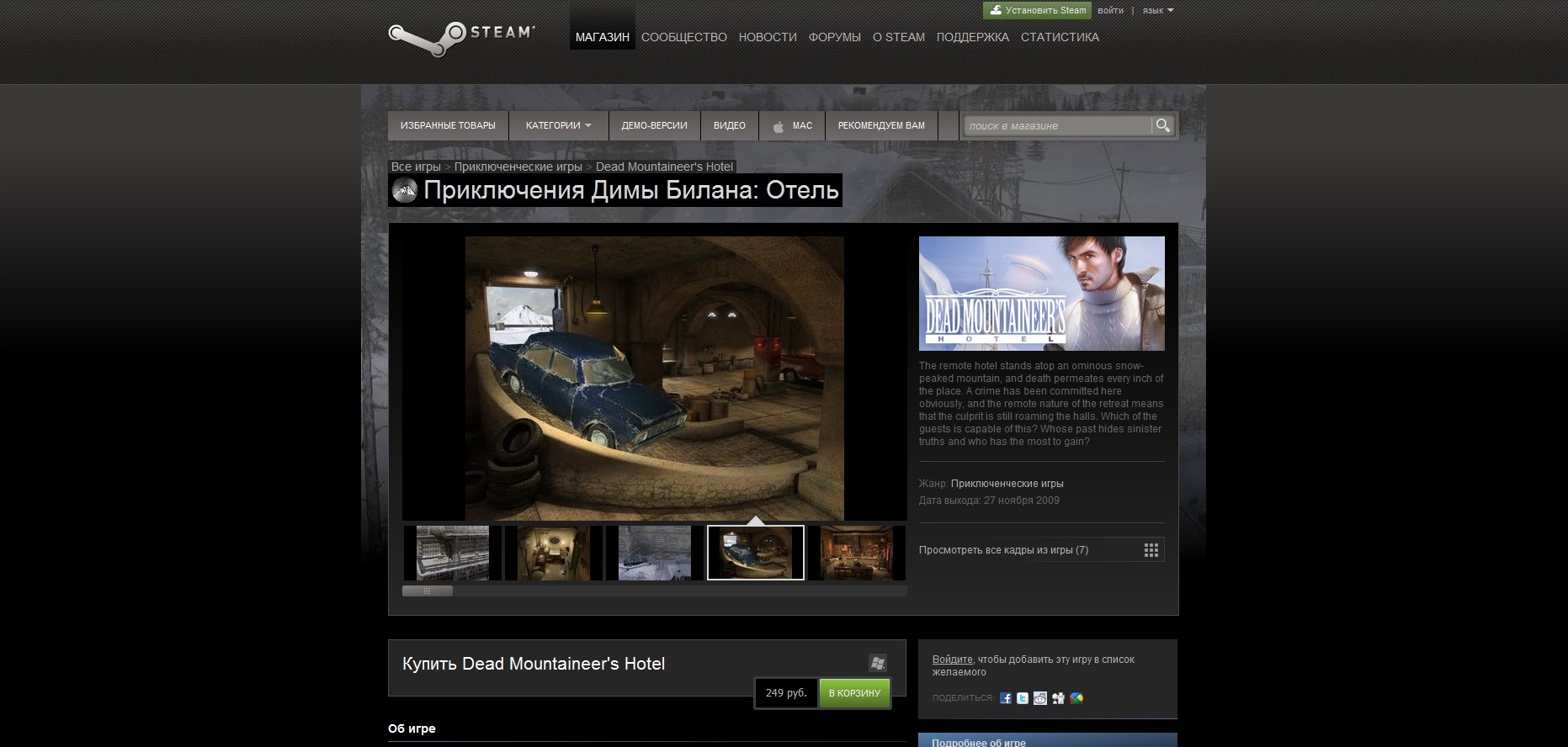This screenshot has width=1568, height=747.
Task: Open the Демо-версии section
Action: point(655,125)
